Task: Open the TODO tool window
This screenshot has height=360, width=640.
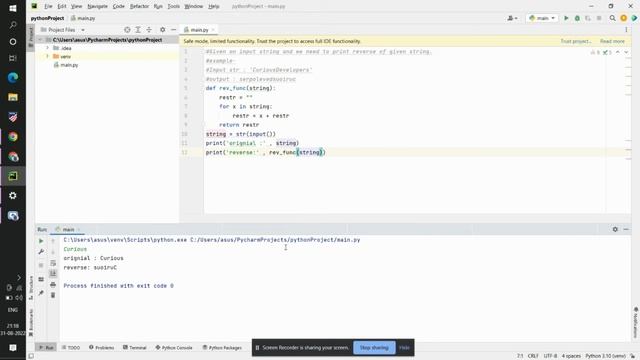Action: click(71, 348)
